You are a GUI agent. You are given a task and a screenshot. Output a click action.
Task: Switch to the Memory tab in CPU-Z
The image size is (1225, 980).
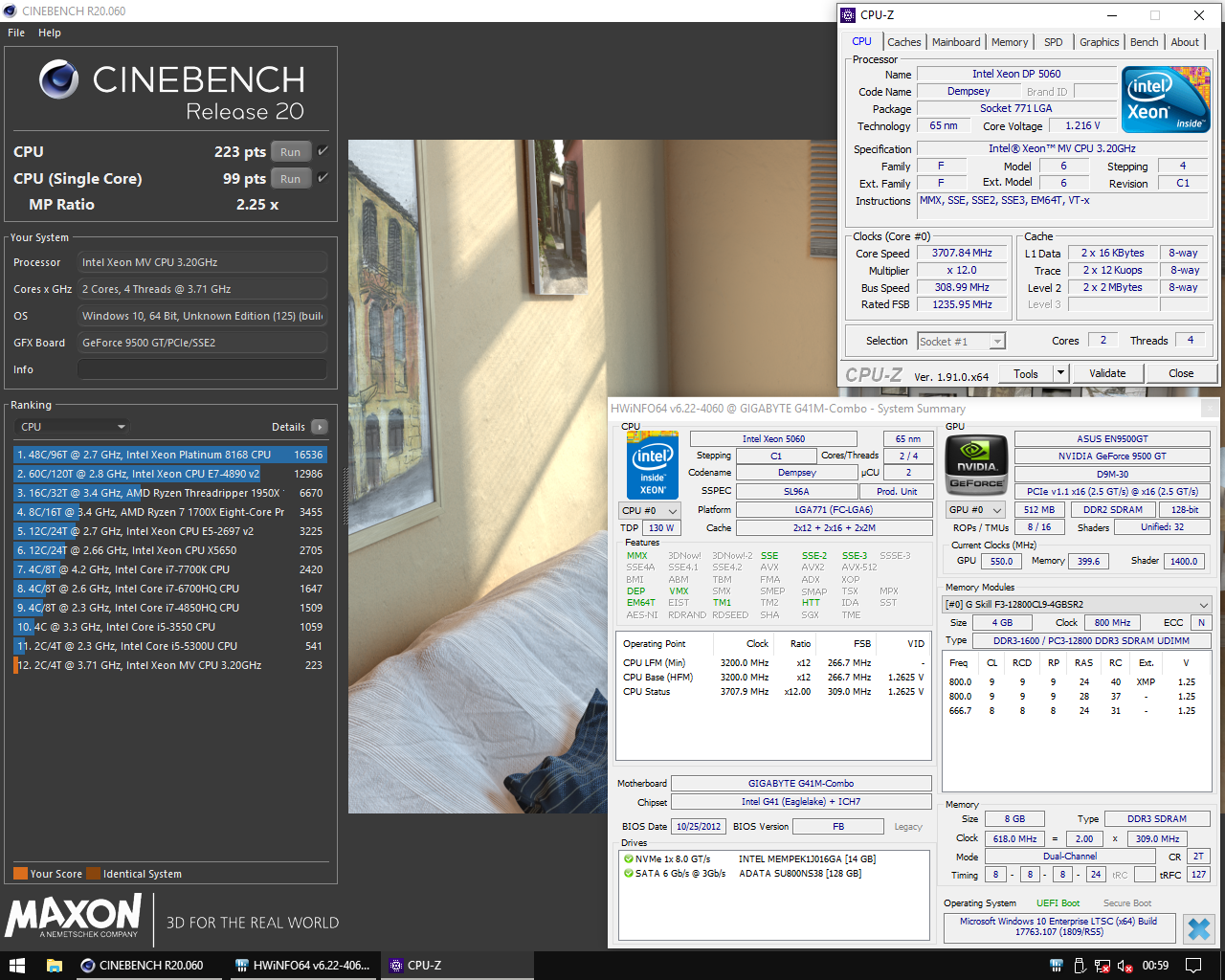click(1010, 42)
